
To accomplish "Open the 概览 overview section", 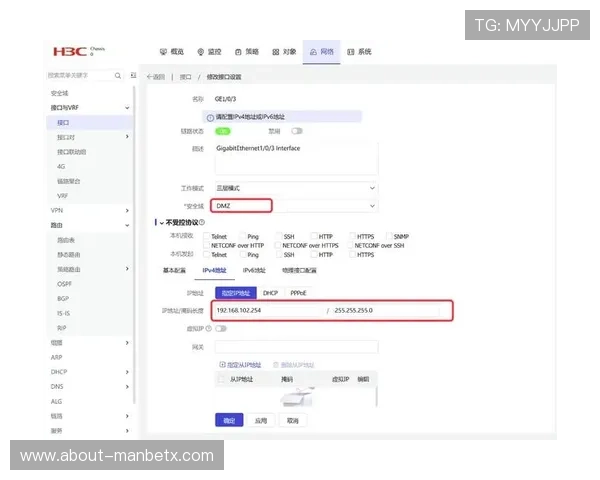I will coord(172,52).
